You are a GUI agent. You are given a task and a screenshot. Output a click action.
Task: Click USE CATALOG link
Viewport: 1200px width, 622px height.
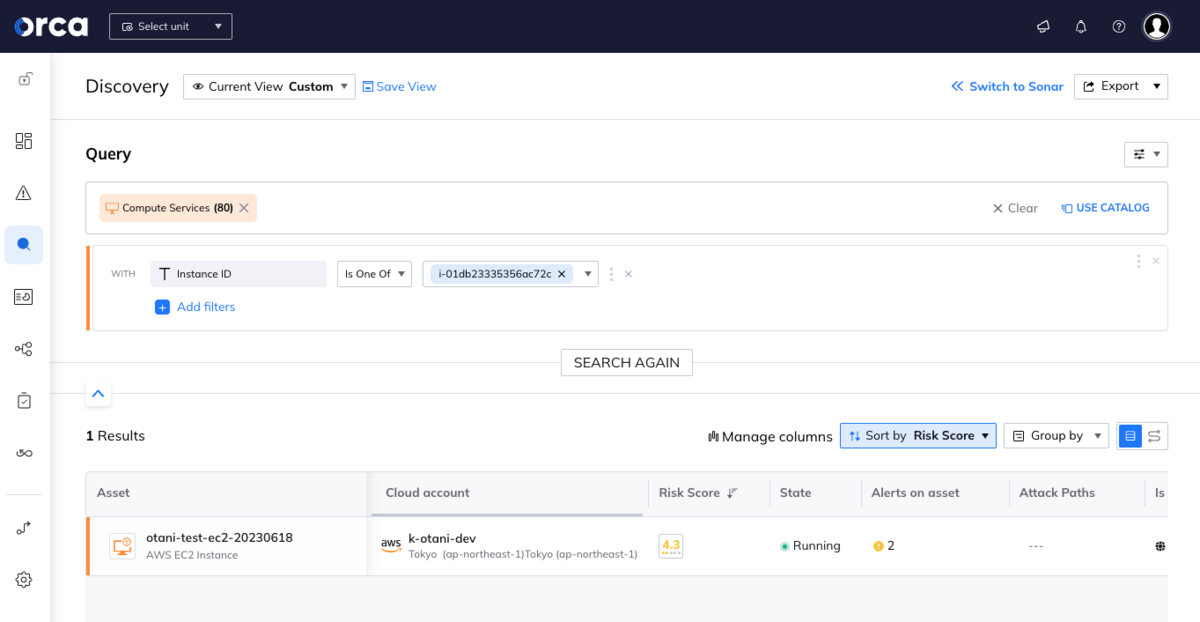(1105, 208)
